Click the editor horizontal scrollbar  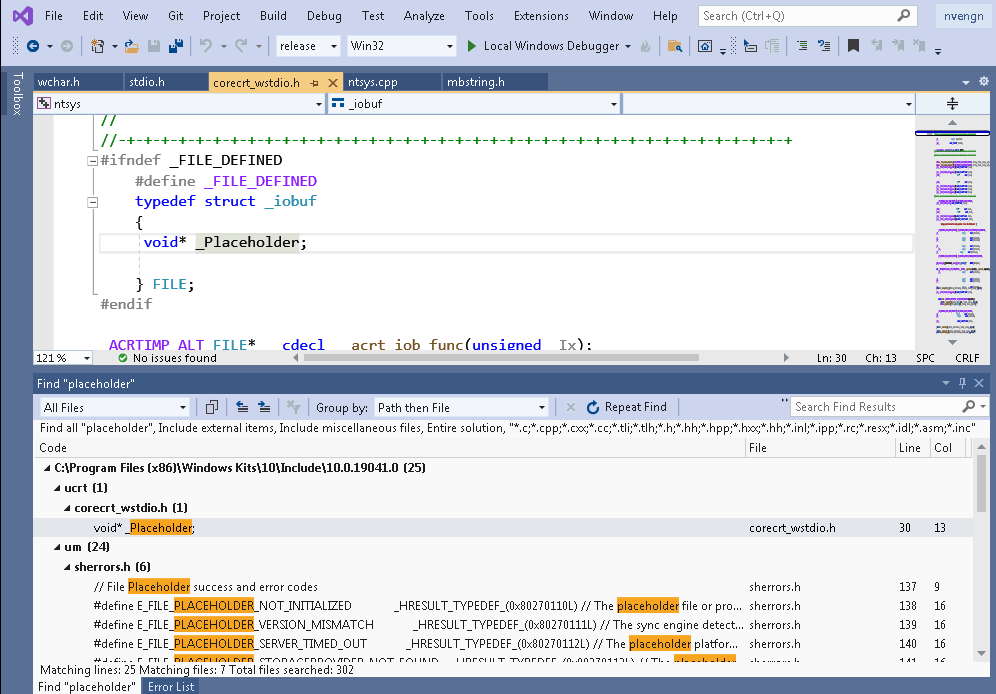[x=502, y=357]
